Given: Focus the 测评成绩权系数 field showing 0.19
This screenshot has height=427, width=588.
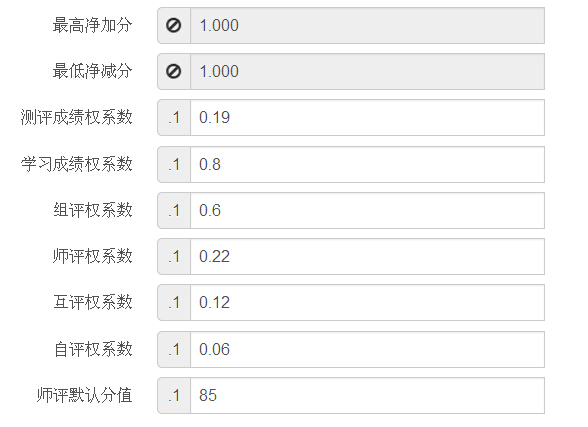Looking at the screenshot, I should pyautogui.click(x=368, y=118).
